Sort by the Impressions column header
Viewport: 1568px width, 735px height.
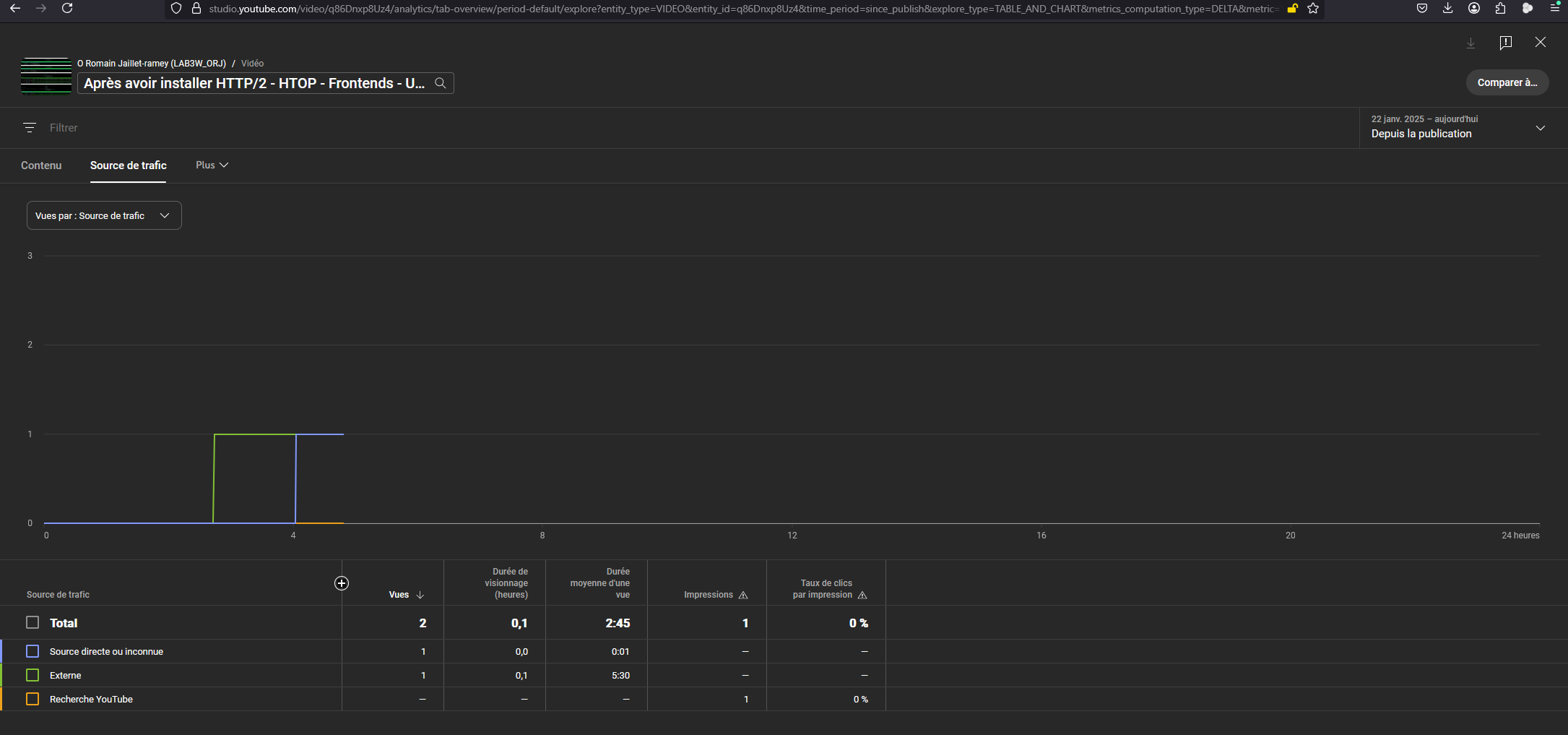[x=709, y=595]
